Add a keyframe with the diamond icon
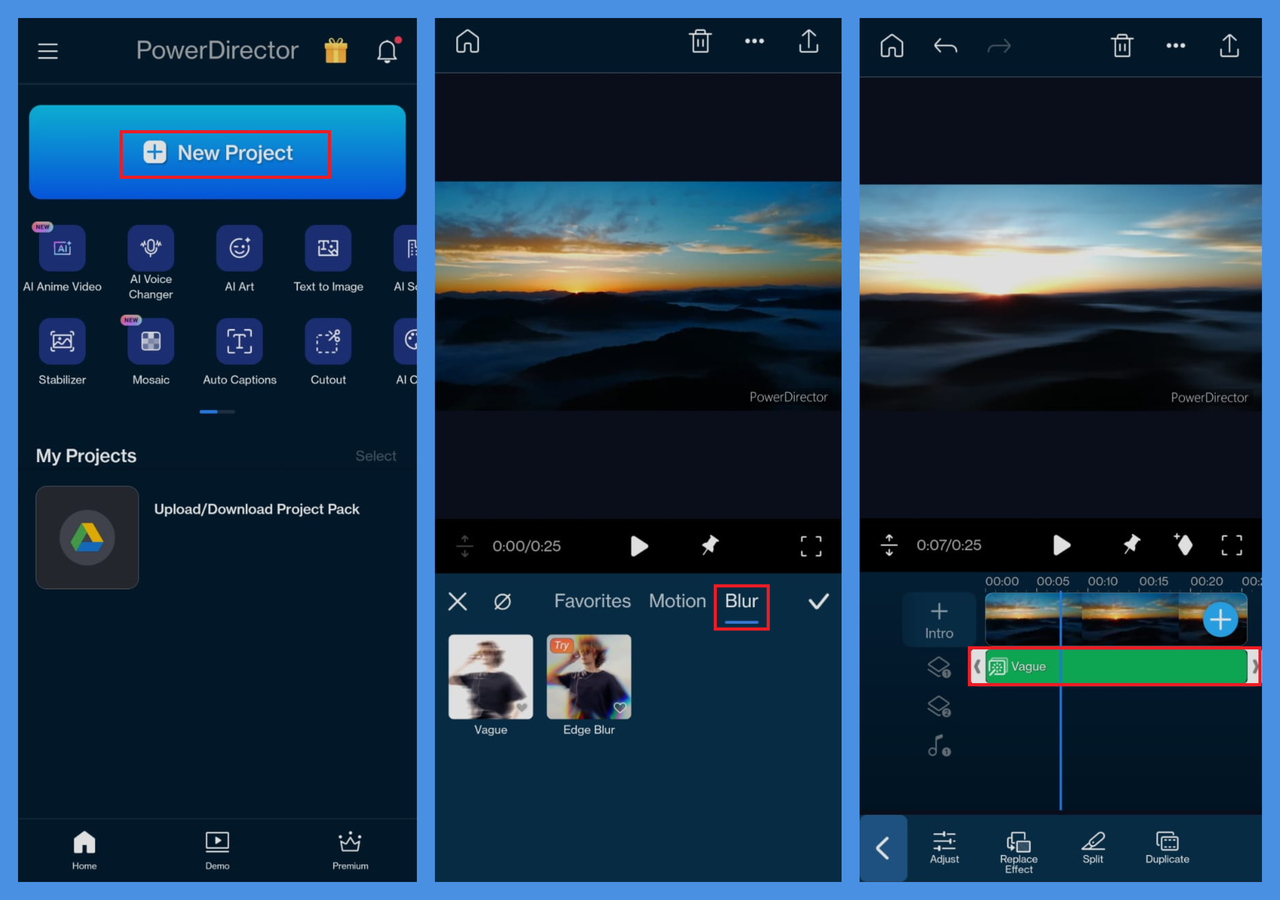The width and height of the screenshot is (1280, 900). (x=1183, y=544)
